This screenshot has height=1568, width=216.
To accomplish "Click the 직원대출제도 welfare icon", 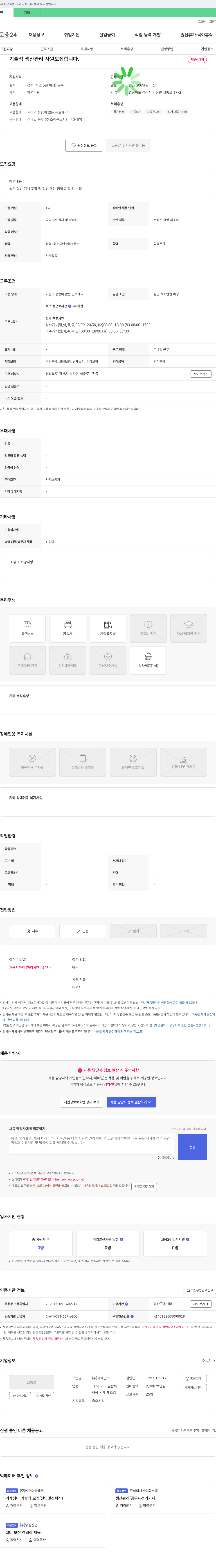I will (67, 660).
